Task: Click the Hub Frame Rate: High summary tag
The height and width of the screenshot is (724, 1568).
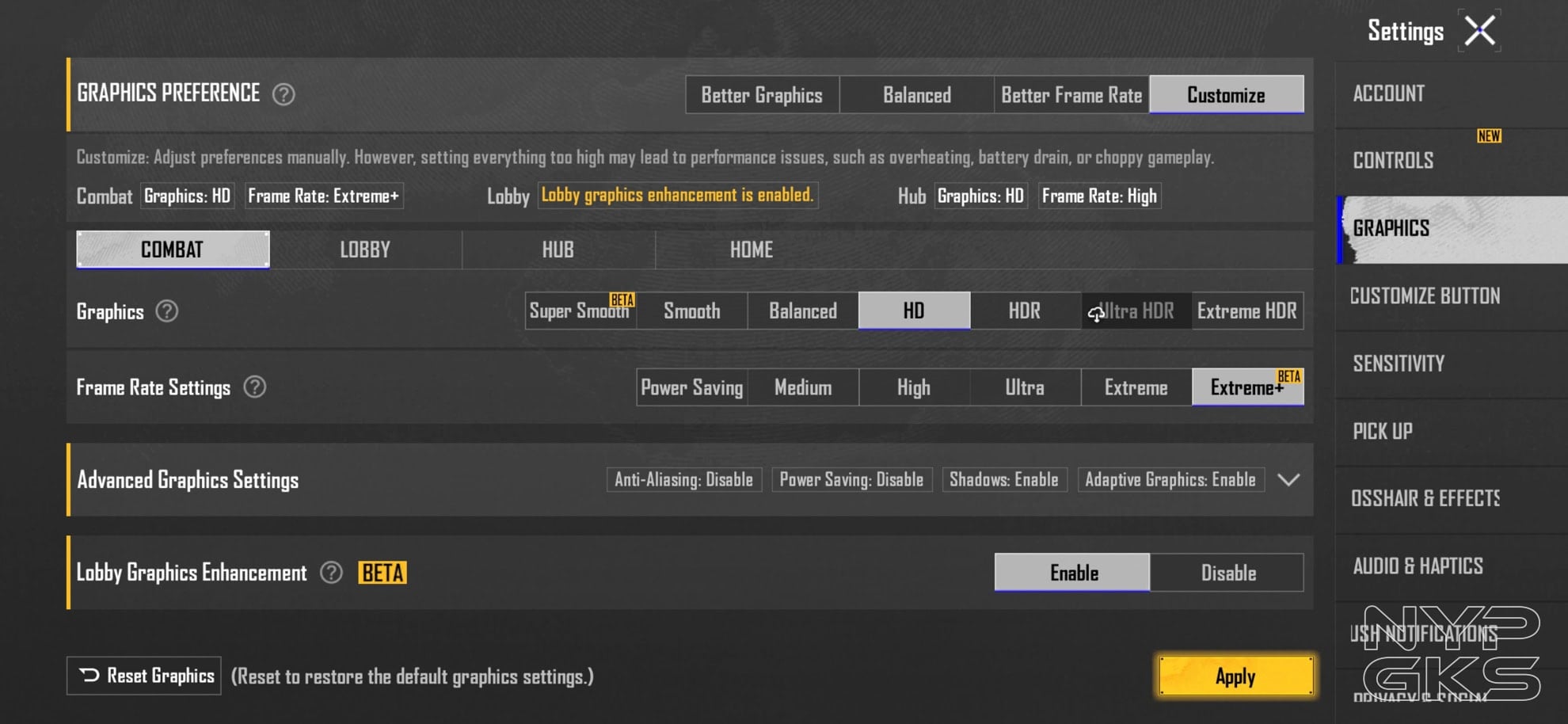Action: tap(1099, 196)
